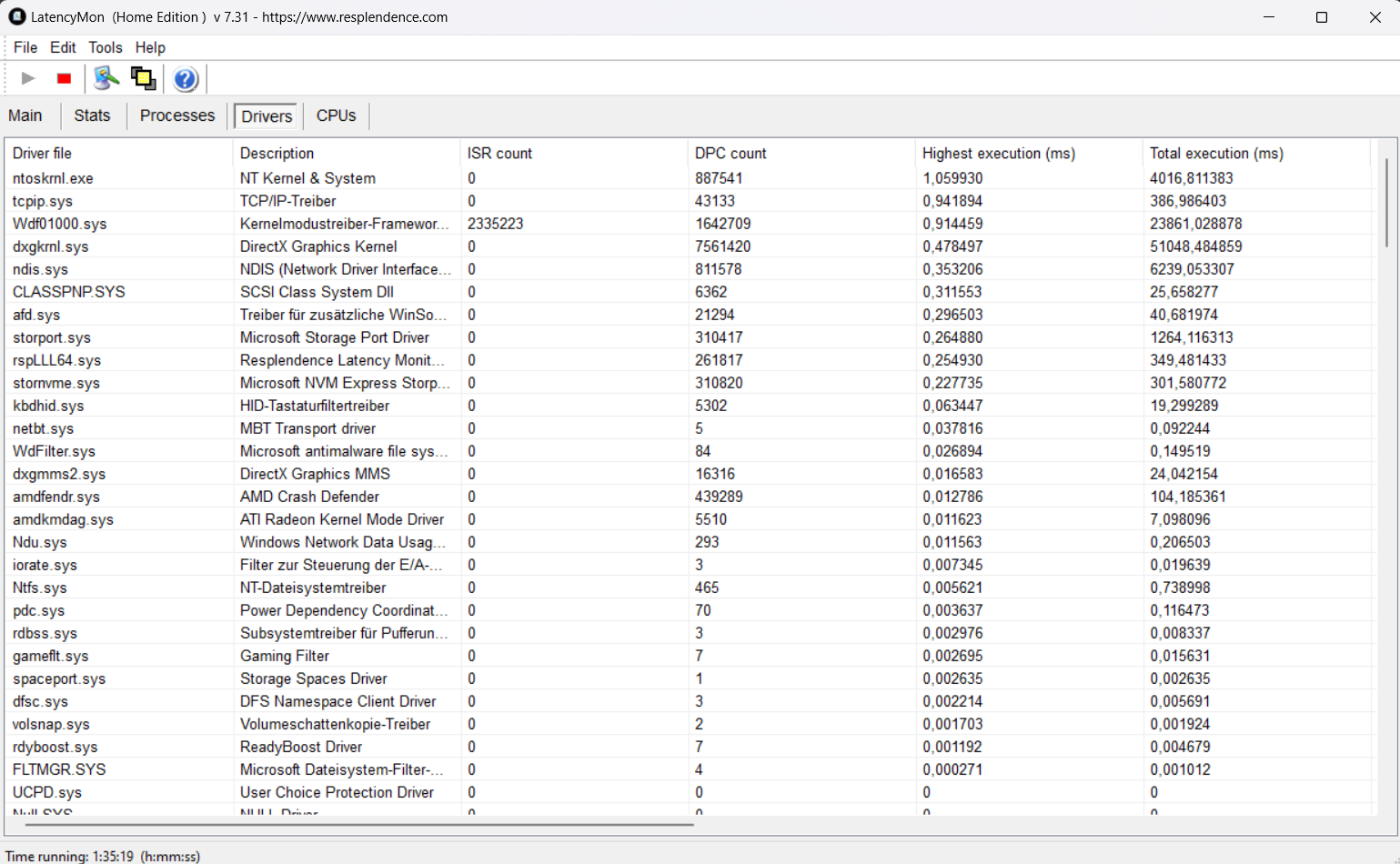Screen dimensions: 1400x864
Task: Click total execution value 51048,484859
Action: [1195, 246]
